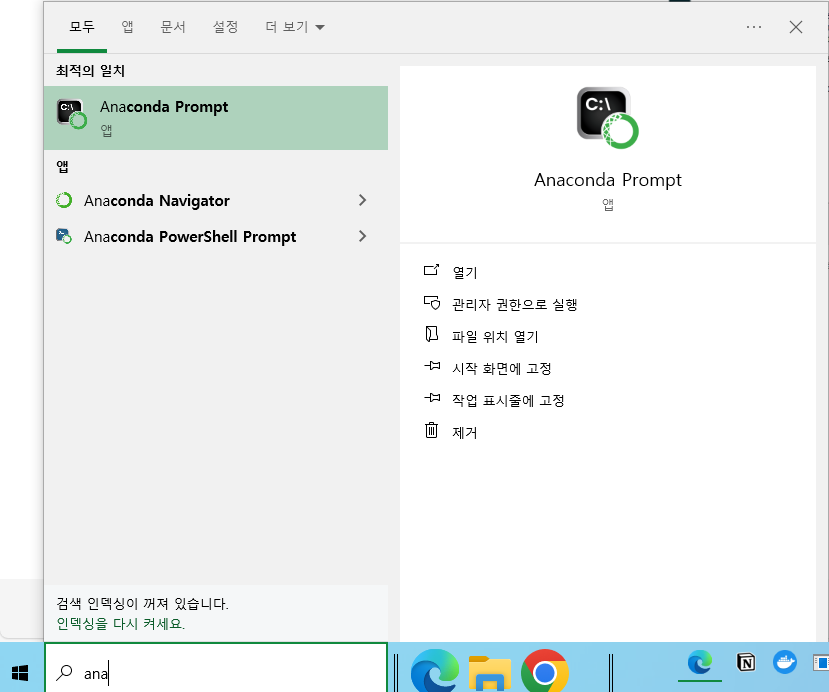Switch to the 앱 tab

[x=127, y=27]
